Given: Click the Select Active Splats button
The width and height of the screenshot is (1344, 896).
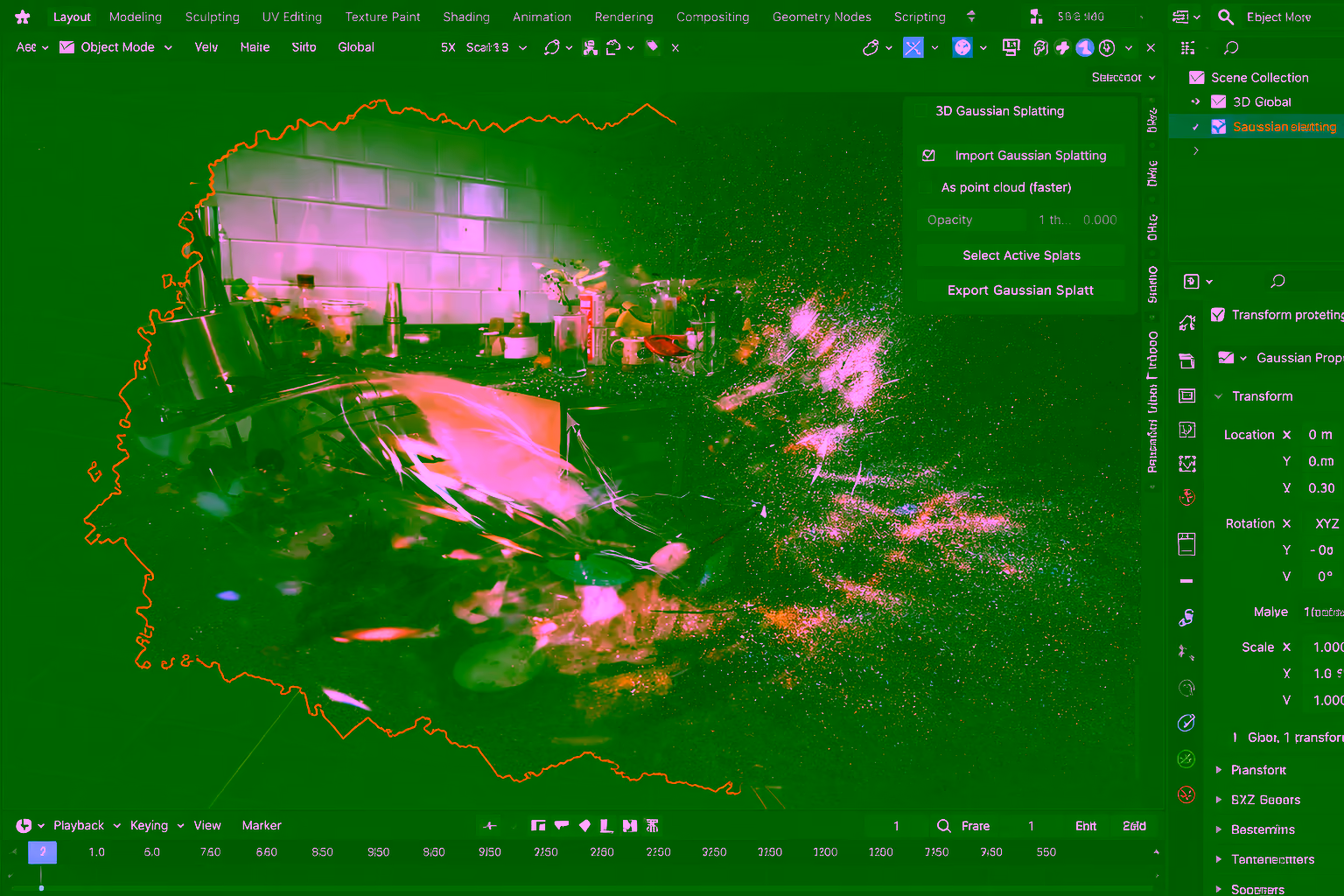Looking at the screenshot, I should (1021, 255).
